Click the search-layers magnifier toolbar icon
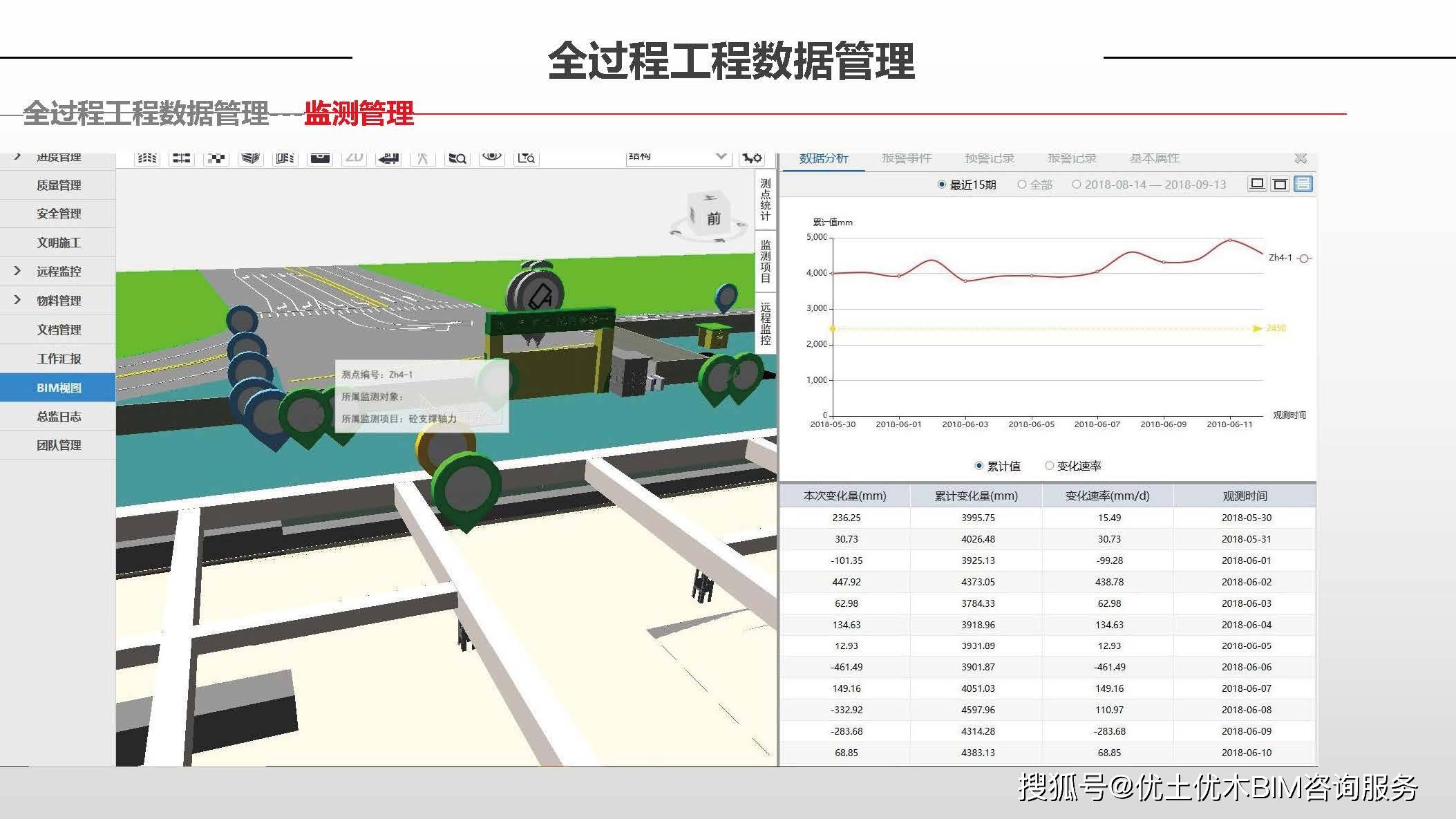 [x=457, y=158]
